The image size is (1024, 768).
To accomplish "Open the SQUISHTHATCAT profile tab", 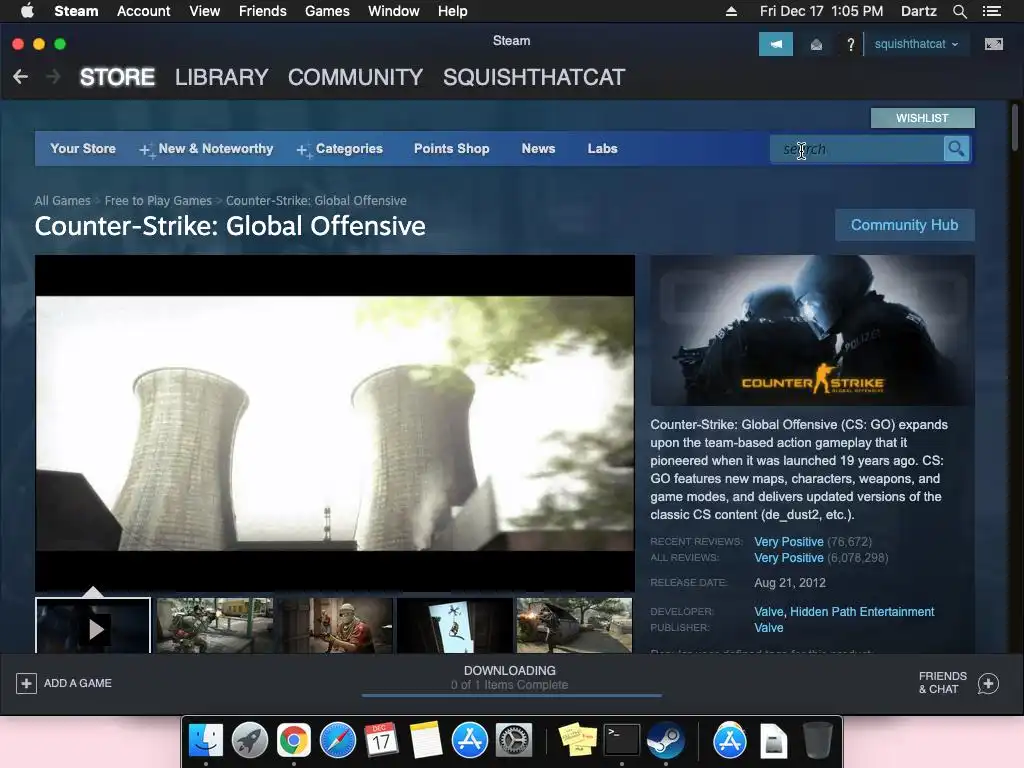I will pos(534,77).
